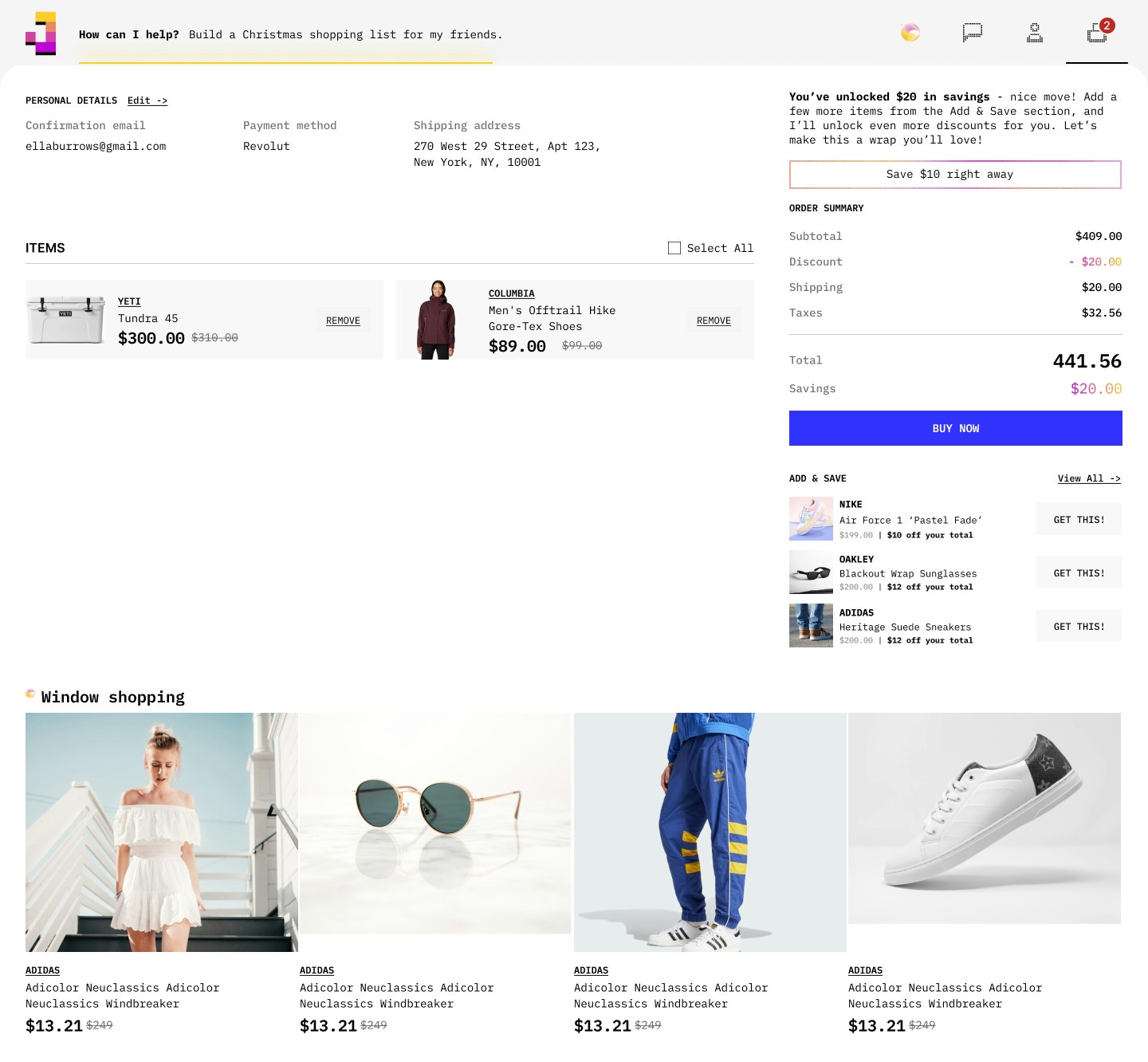Click the assistant prompt input text
This screenshot has height=1062, width=1148.
pyautogui.click(x=345, y=34)
